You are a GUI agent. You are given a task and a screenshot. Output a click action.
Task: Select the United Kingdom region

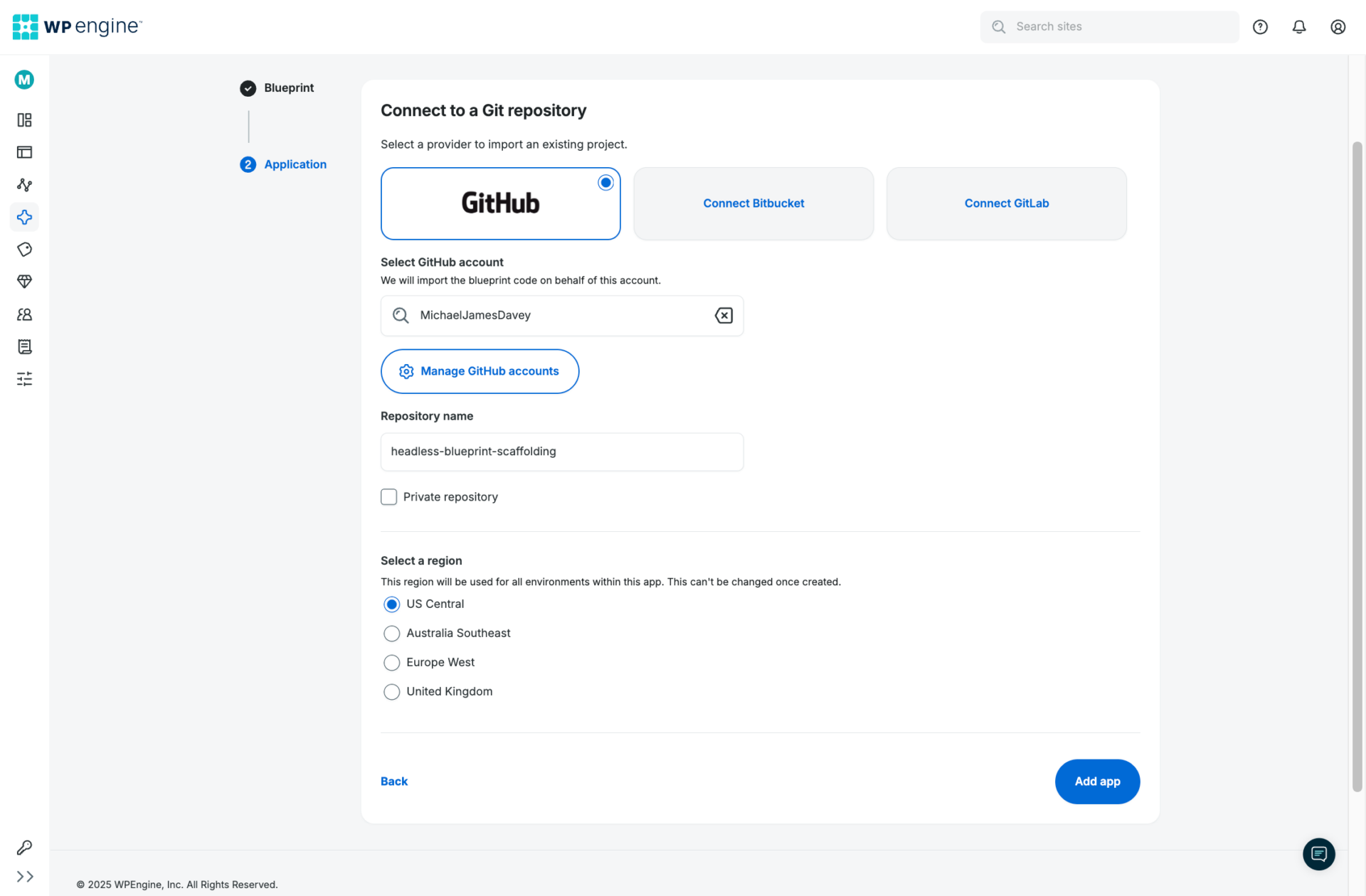[391, 691]
